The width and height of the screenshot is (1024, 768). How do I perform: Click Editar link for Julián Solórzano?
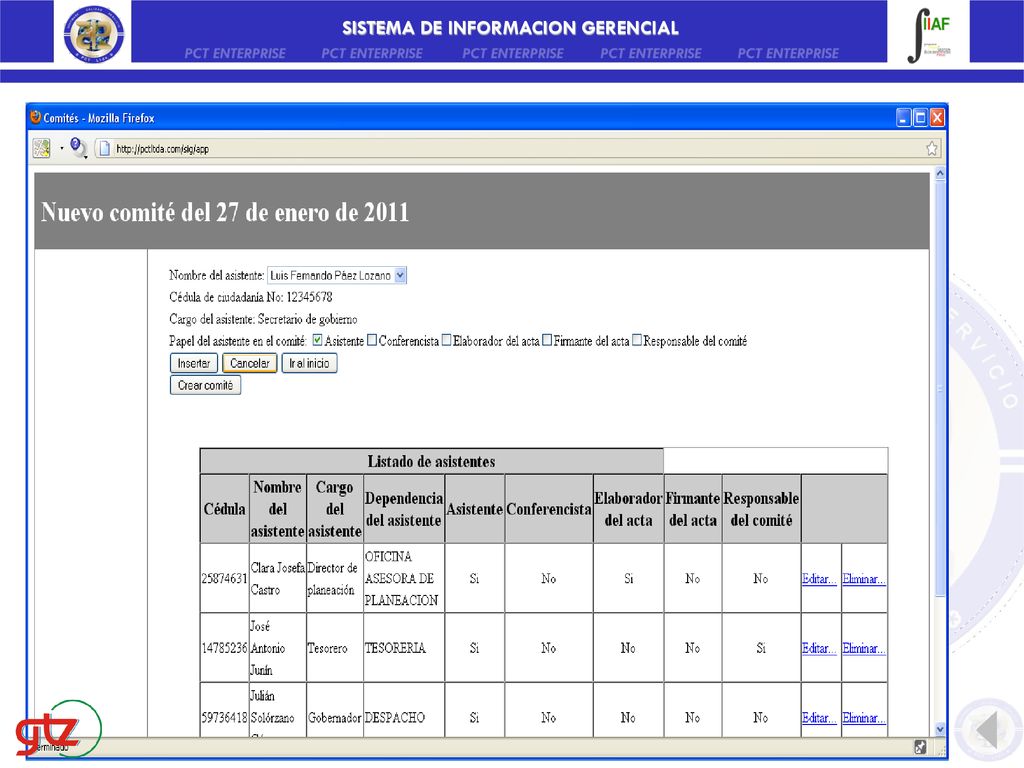(x=819, y=718)
